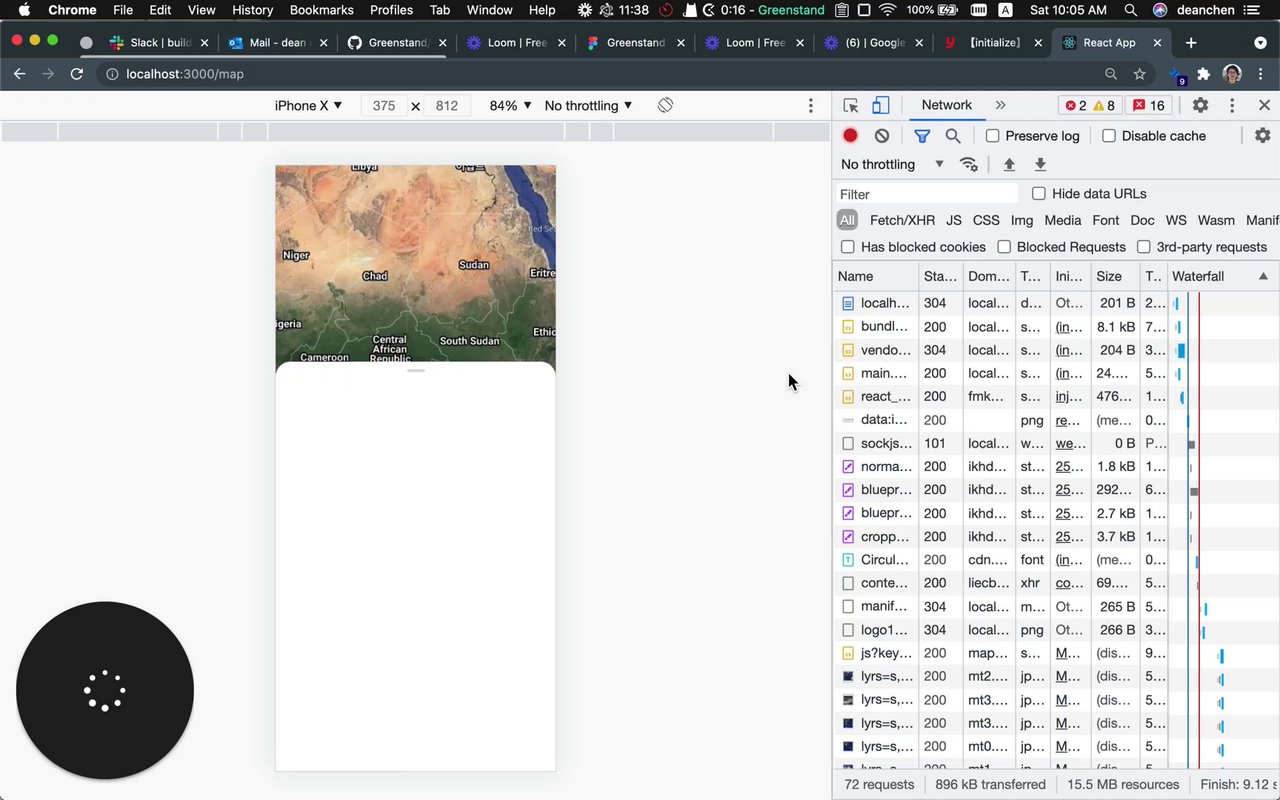Image resolution: width=1280 pixels, height=800 pixels.
Task: Go back to the previous page
Action: tap(19, 74)
